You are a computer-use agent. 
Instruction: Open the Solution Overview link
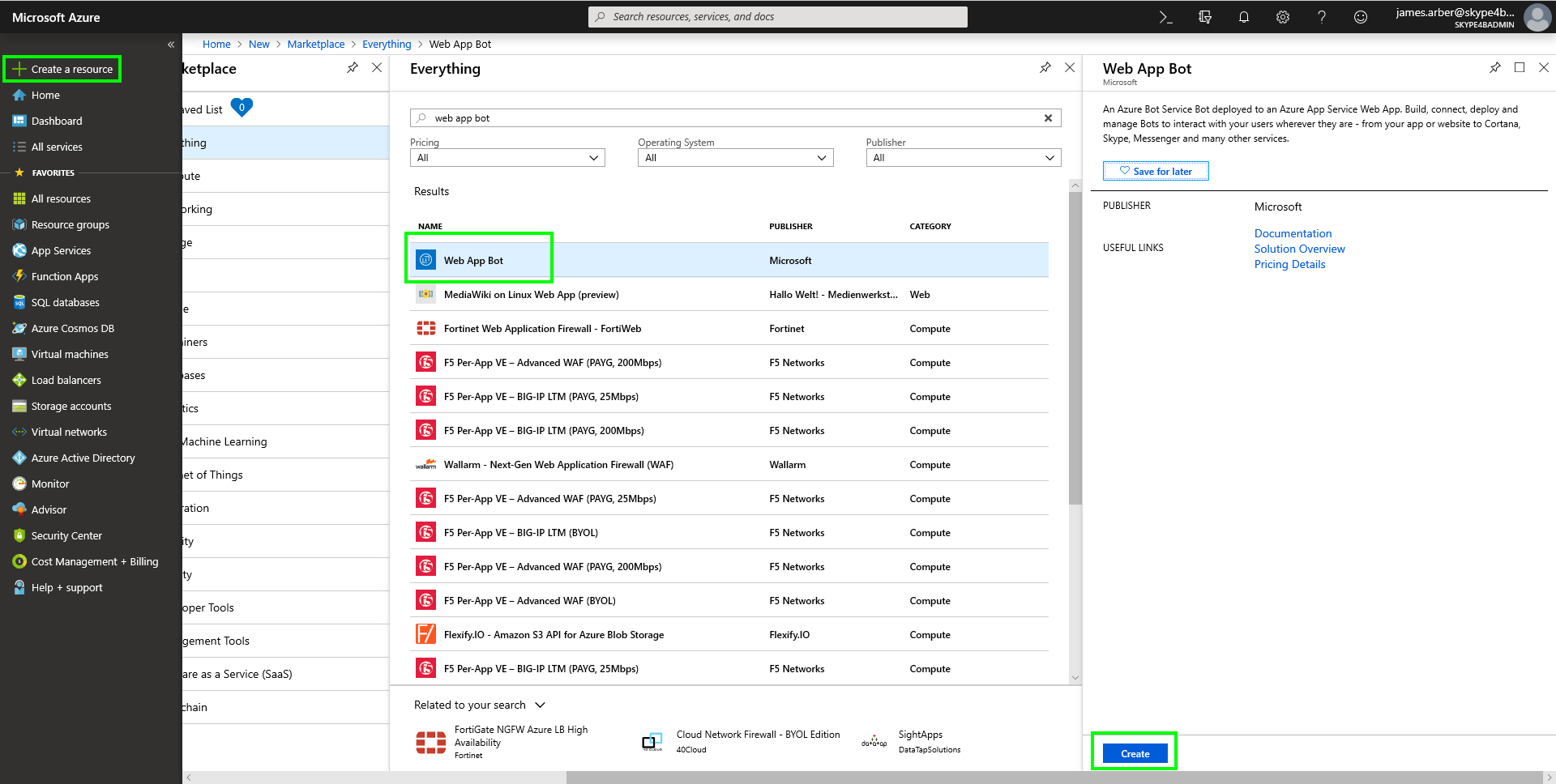pyautogui.click(x=1299, y=249)
